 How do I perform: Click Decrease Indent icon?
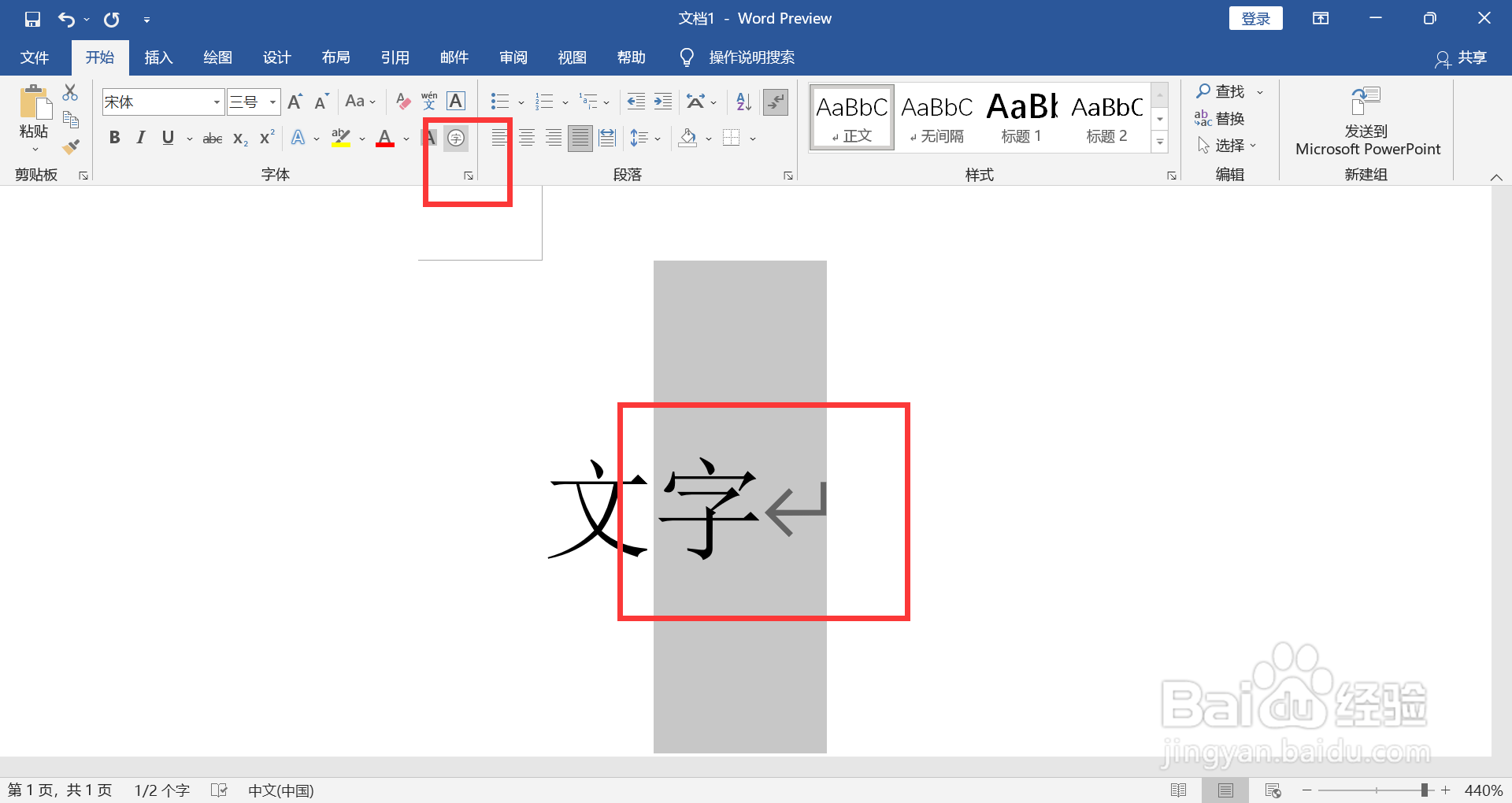pos(636,102)
